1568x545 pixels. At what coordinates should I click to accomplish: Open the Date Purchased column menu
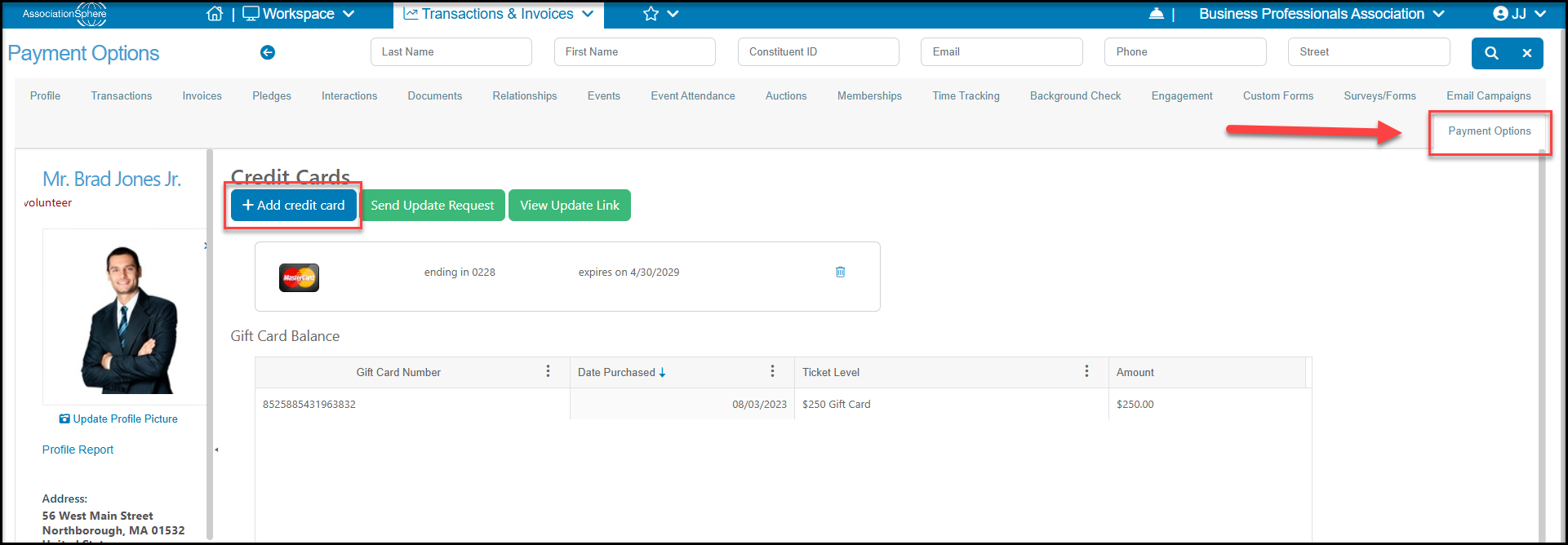772,371
